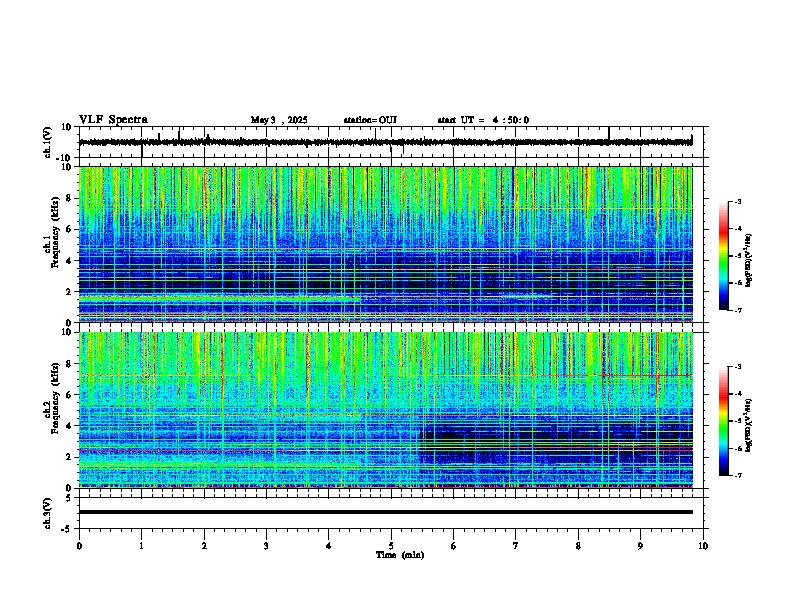
Task: Click the 'VLF Spectra' plot title
Action: pyautogui.click(x=113, y=120)
